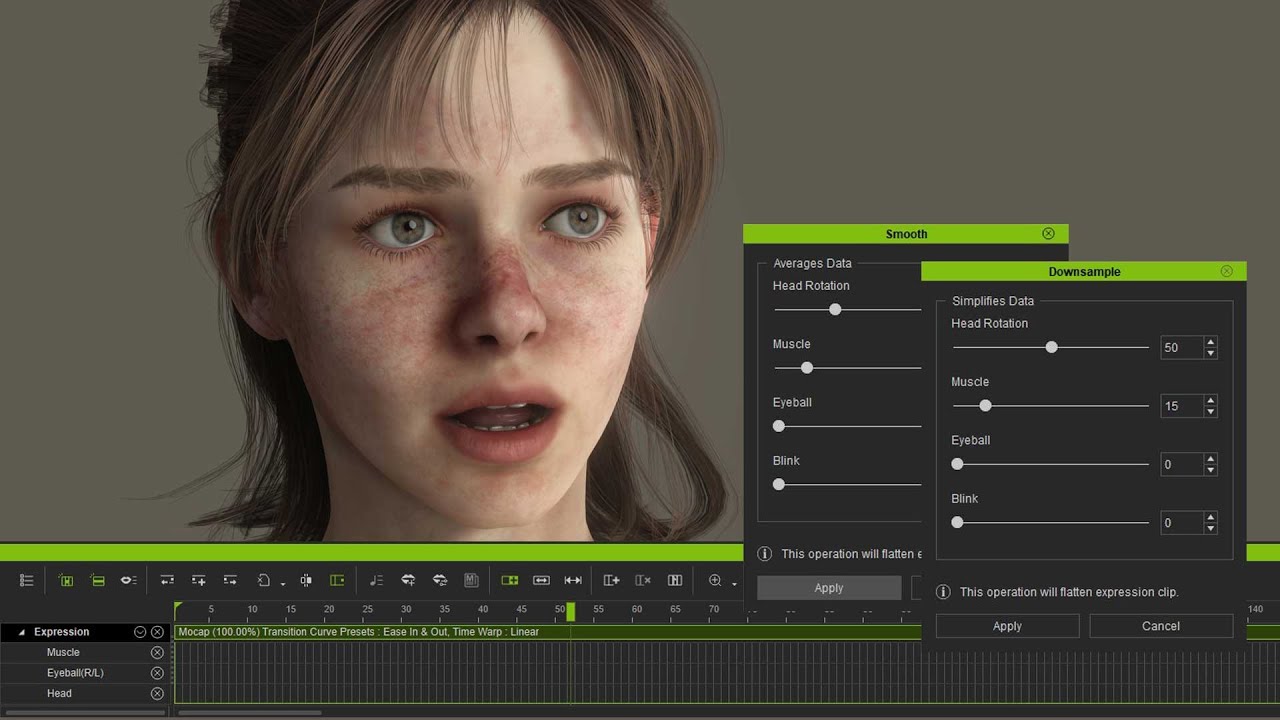
Task: Adjust Smooth Muscle slider handle
Action: point(807,368)
